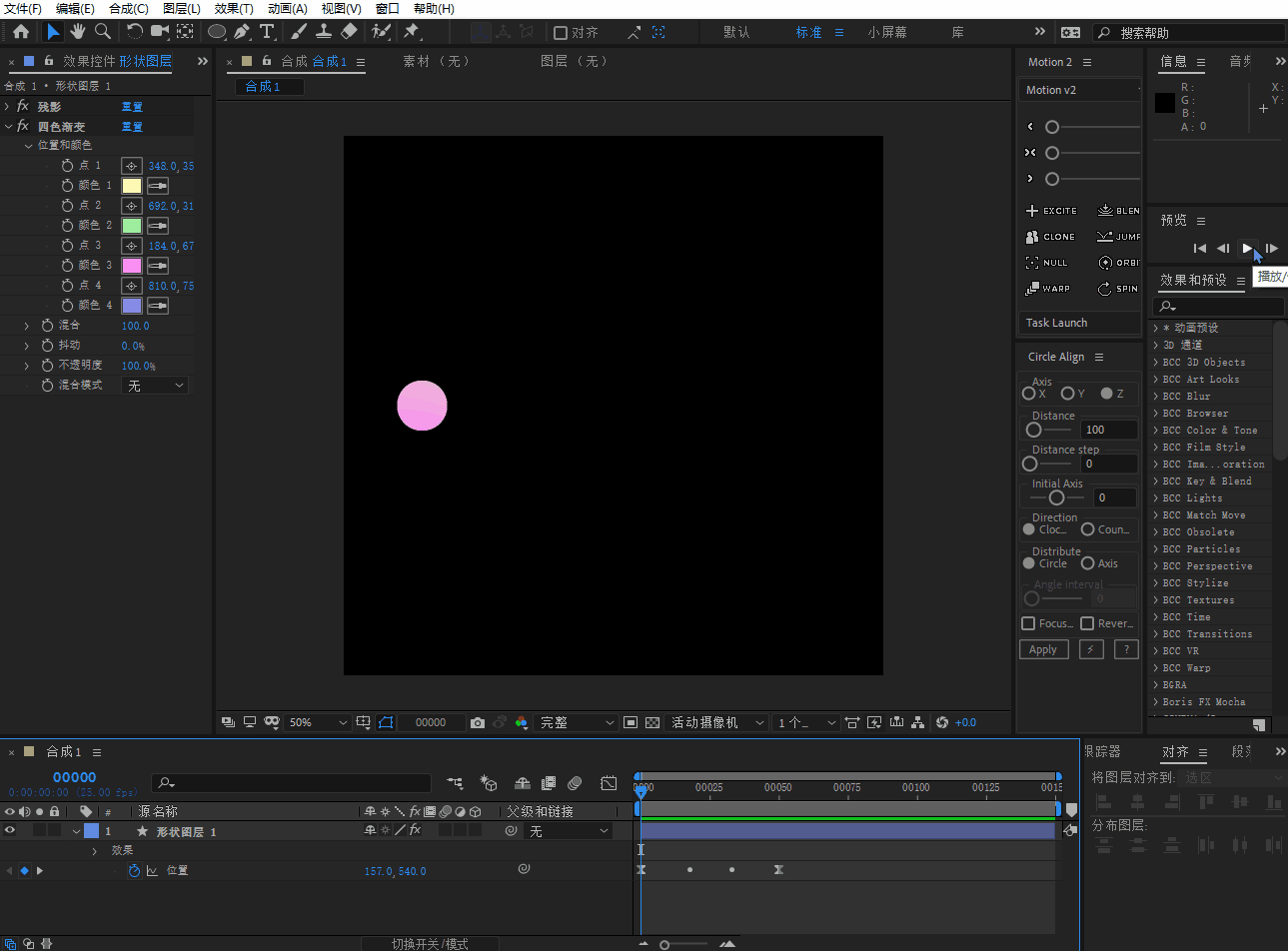Select the Eraser tool
The image size is (1288, 951).
(x=349, y=32)
